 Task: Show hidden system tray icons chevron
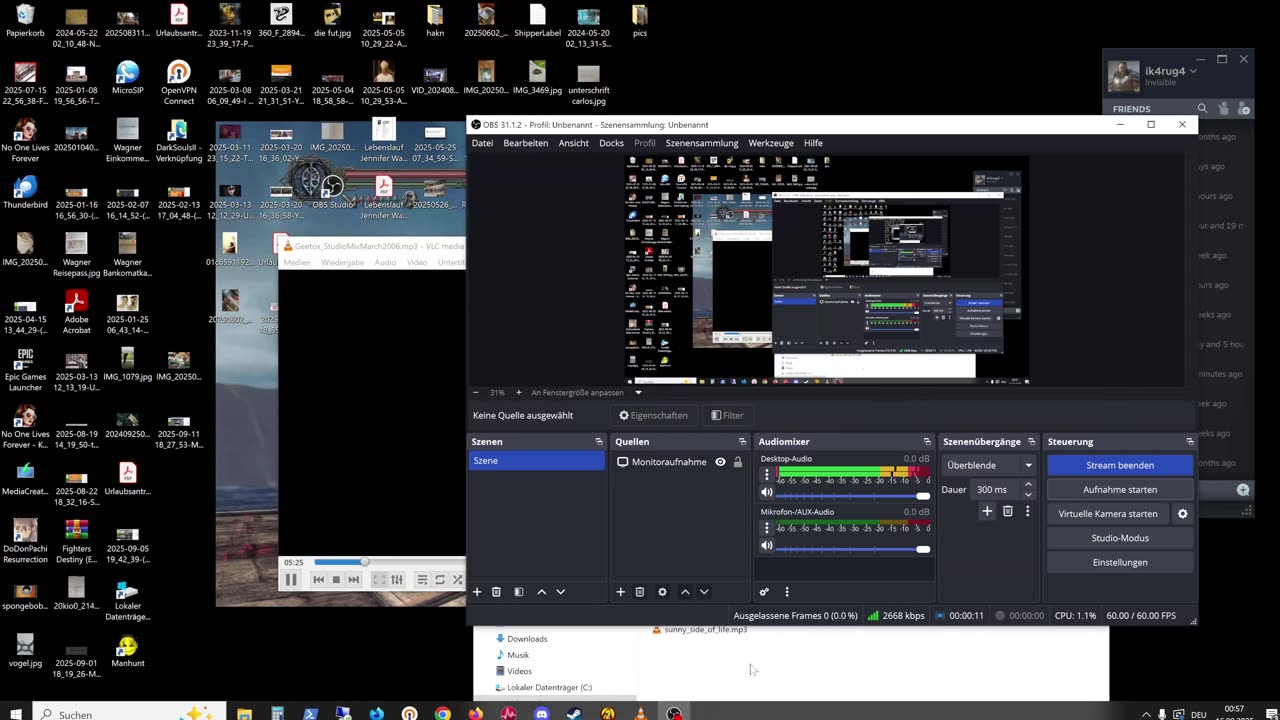[1146, 714]
